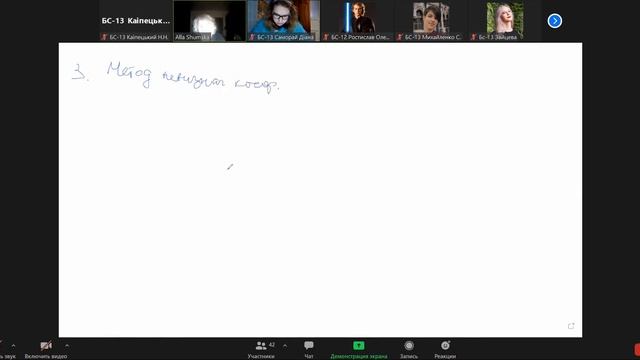Click muted mic icon on Михайленко tile
Image resolution: width=640 pixels, height=360 pixels.
[x=400, y=37]
